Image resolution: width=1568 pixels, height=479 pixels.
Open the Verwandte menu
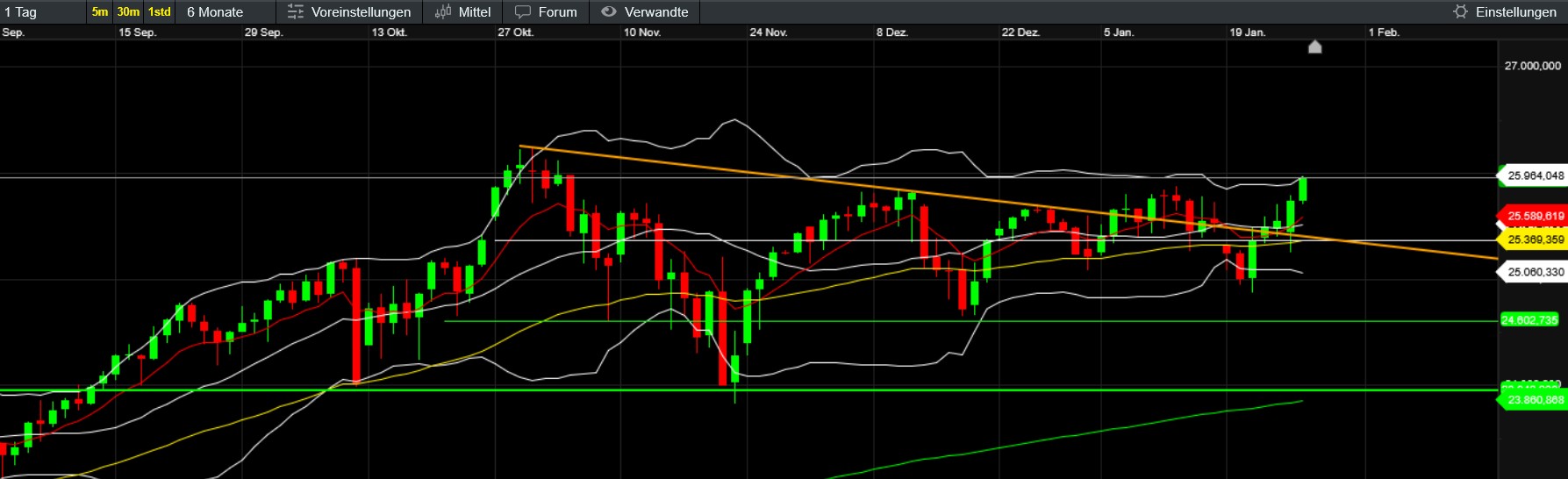tap(655, 12)
